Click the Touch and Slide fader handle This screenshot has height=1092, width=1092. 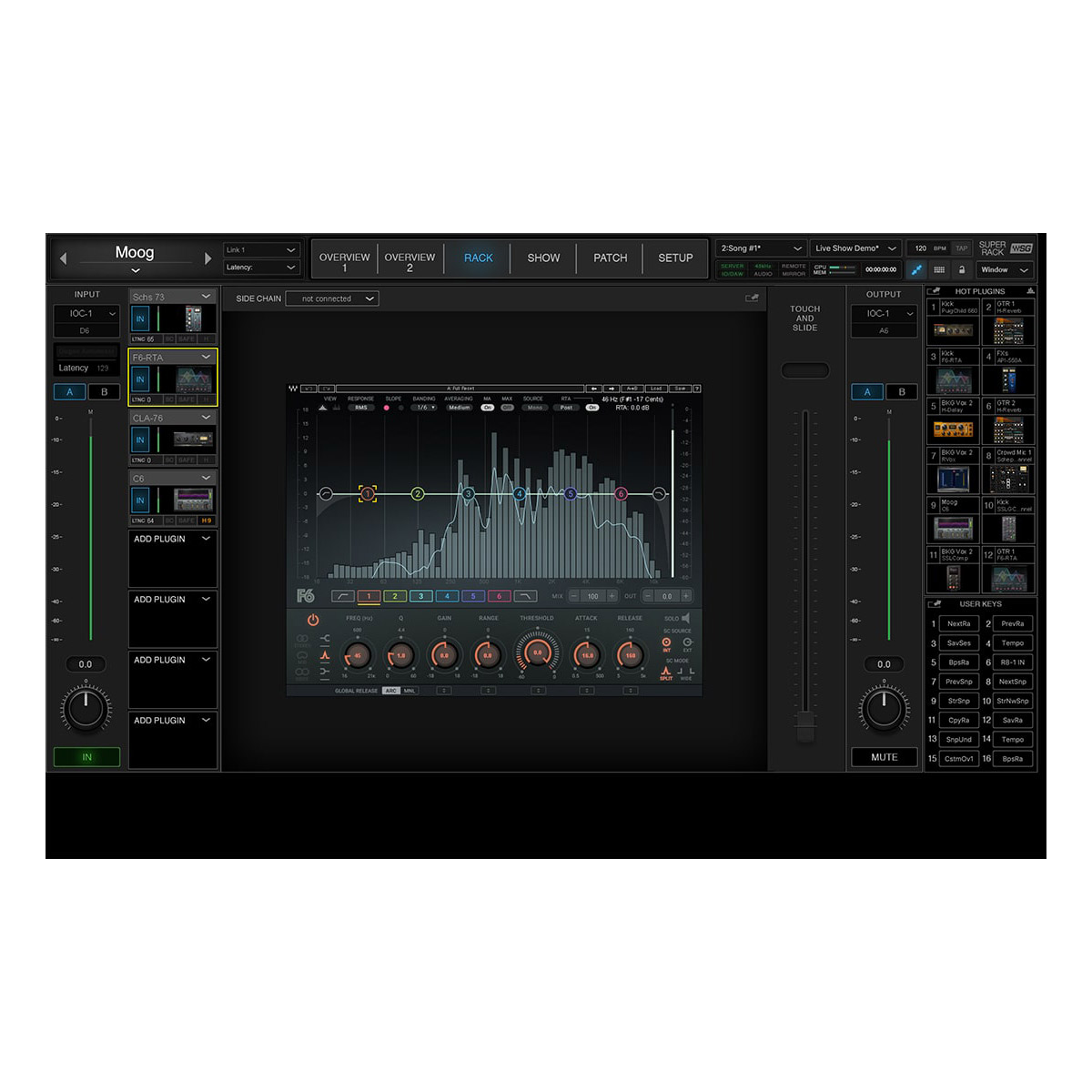click(x=804, y=726)
